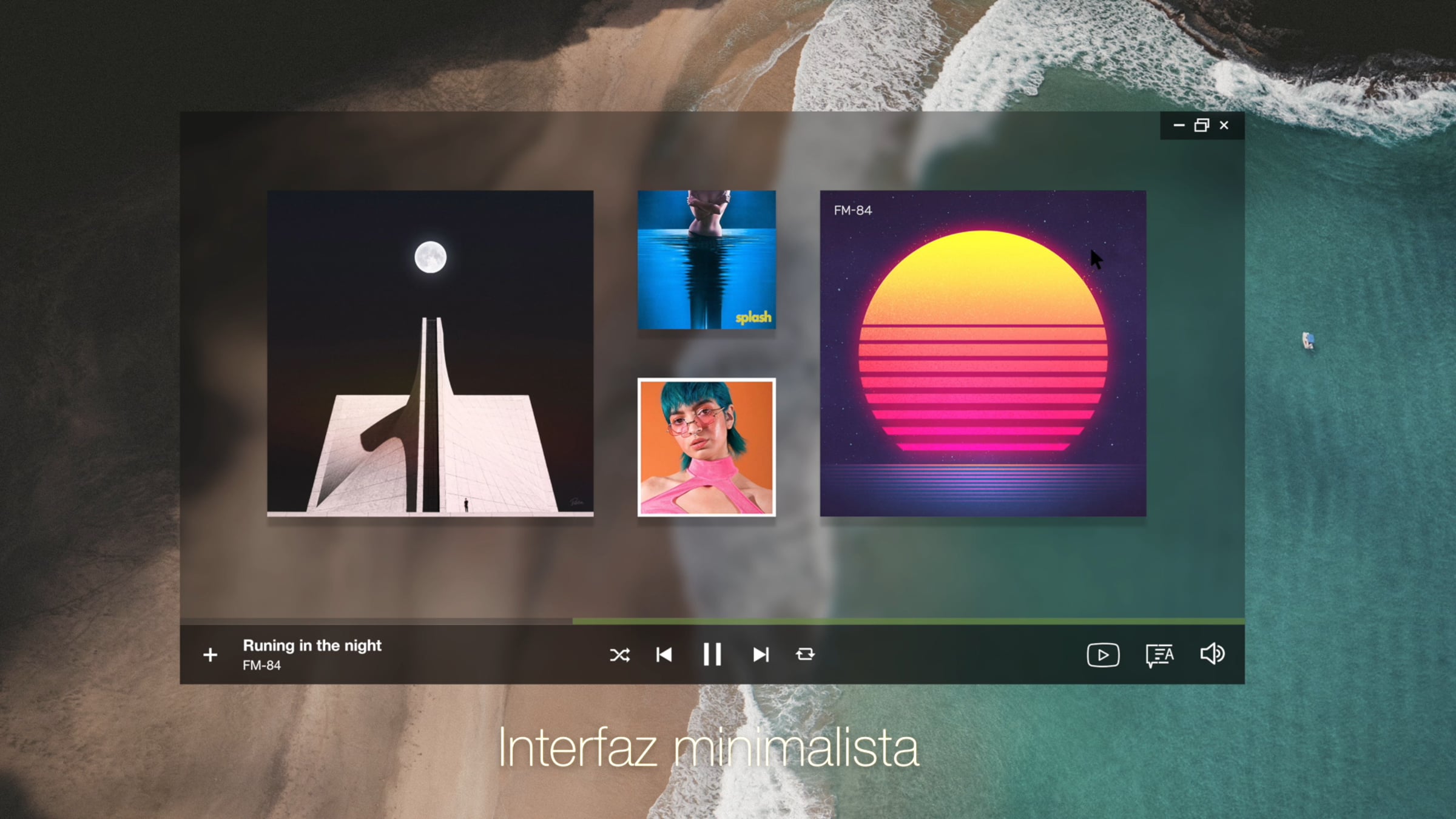Skip to next track
This screenshot has height=819, width=1456.
[x=761, y=655]
